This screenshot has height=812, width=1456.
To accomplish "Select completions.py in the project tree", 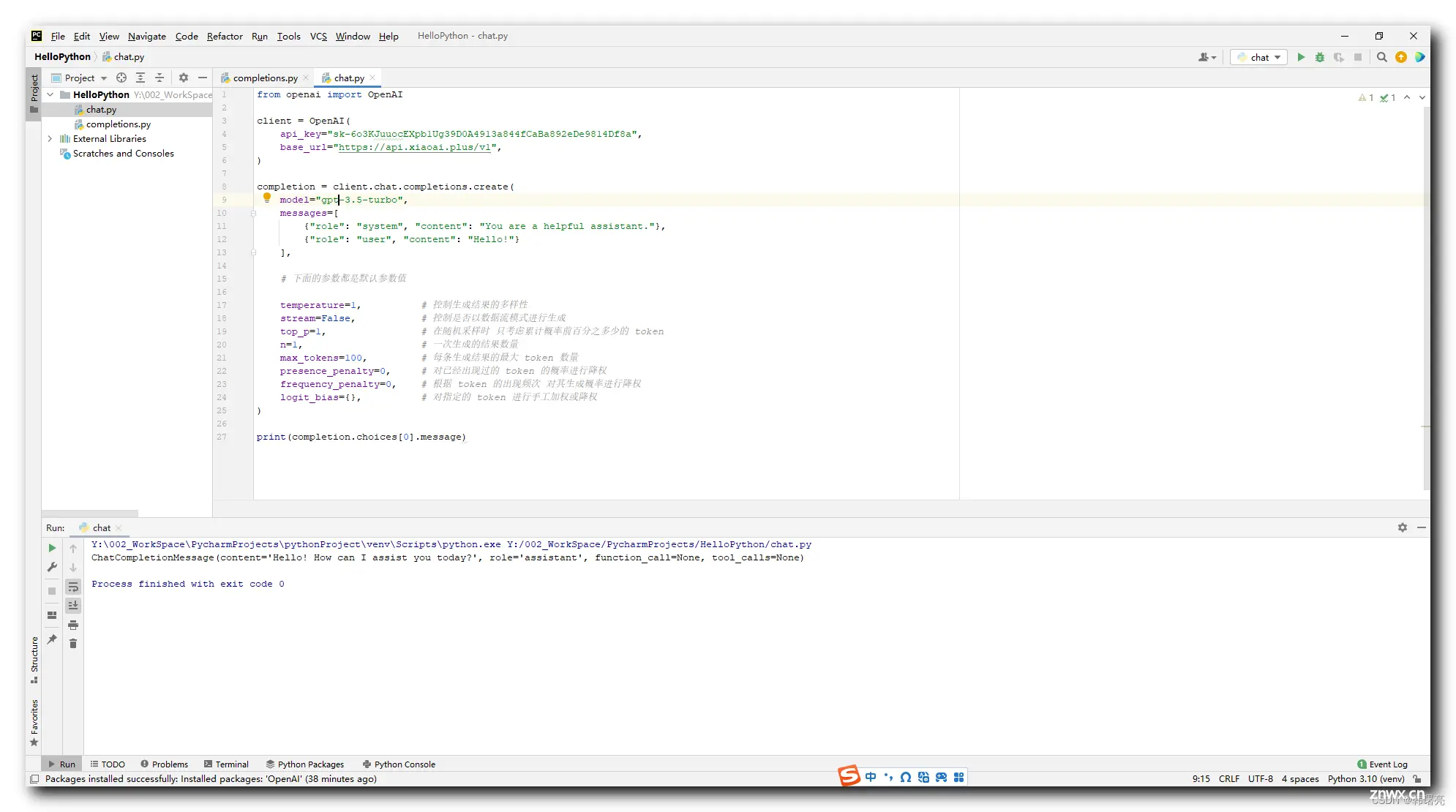I will tap(118, 124).
